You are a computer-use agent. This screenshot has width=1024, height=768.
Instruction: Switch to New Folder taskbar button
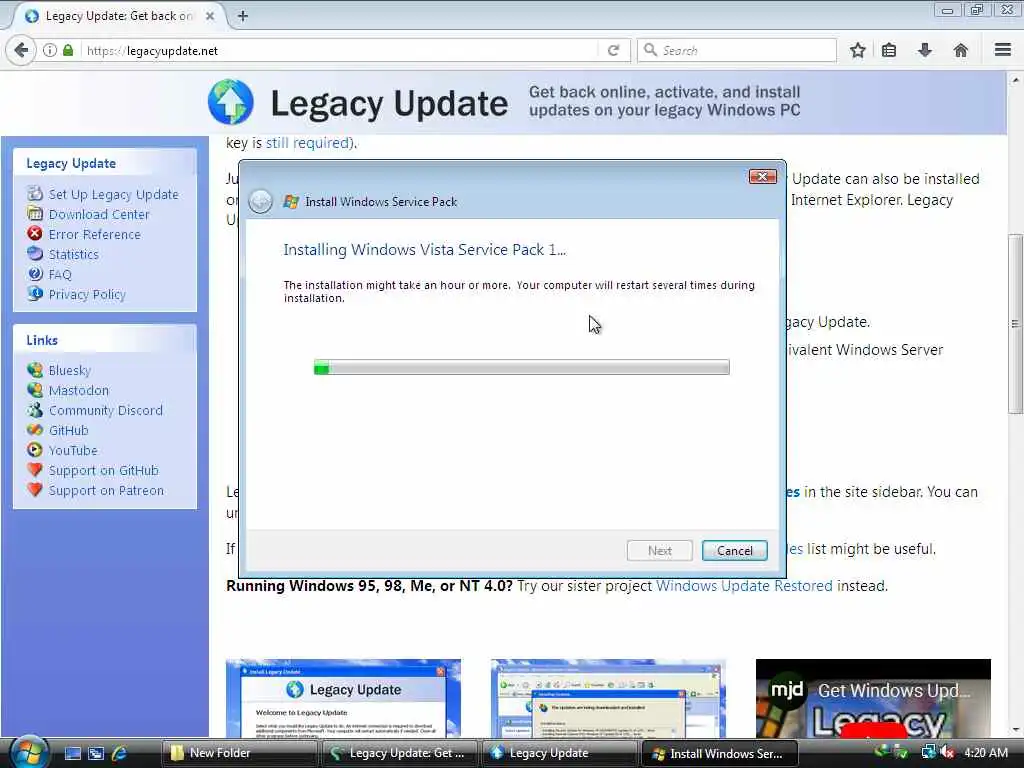tap(239, 754)
